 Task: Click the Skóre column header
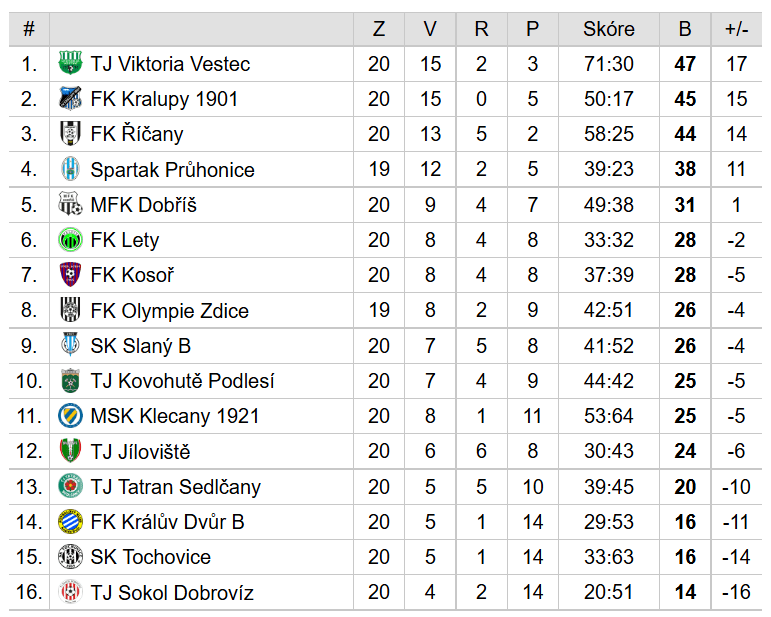pos(608,29)
